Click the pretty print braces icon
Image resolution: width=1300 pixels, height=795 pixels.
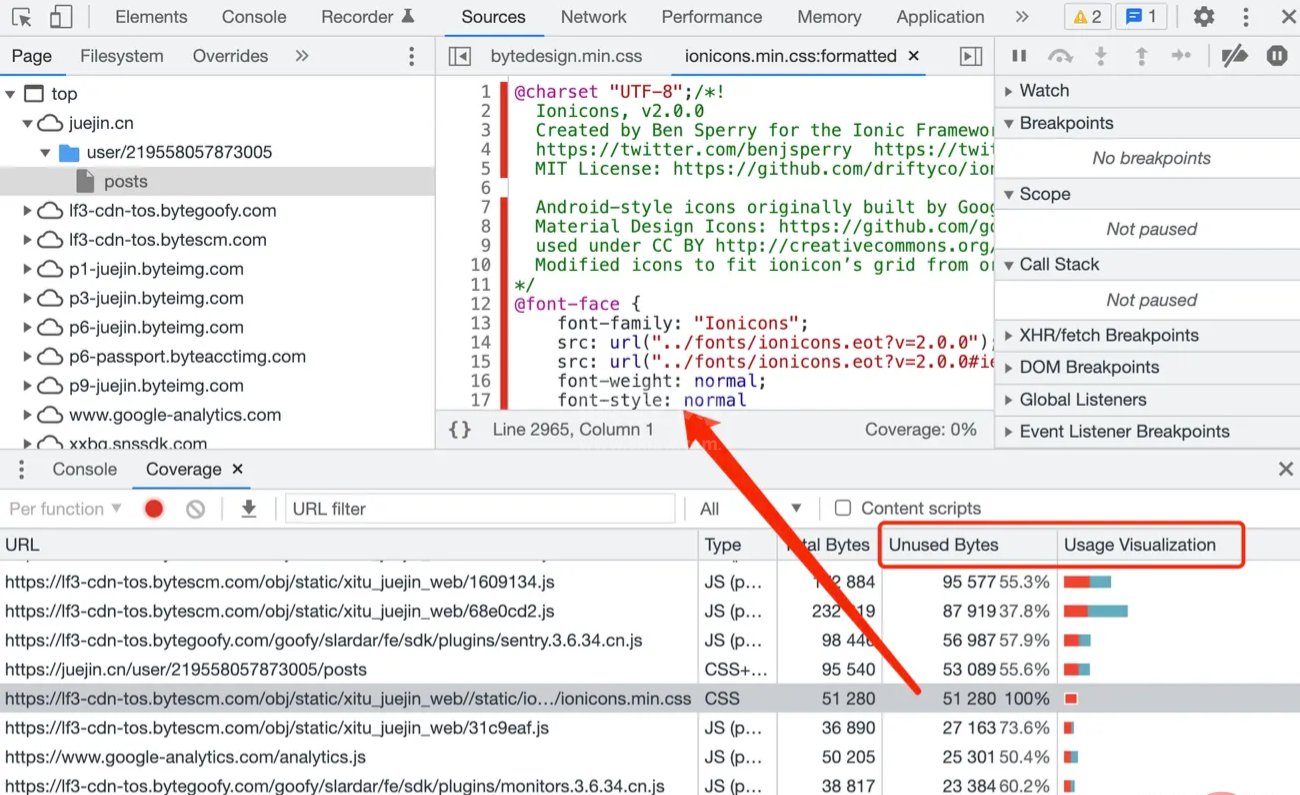point(460,429)
